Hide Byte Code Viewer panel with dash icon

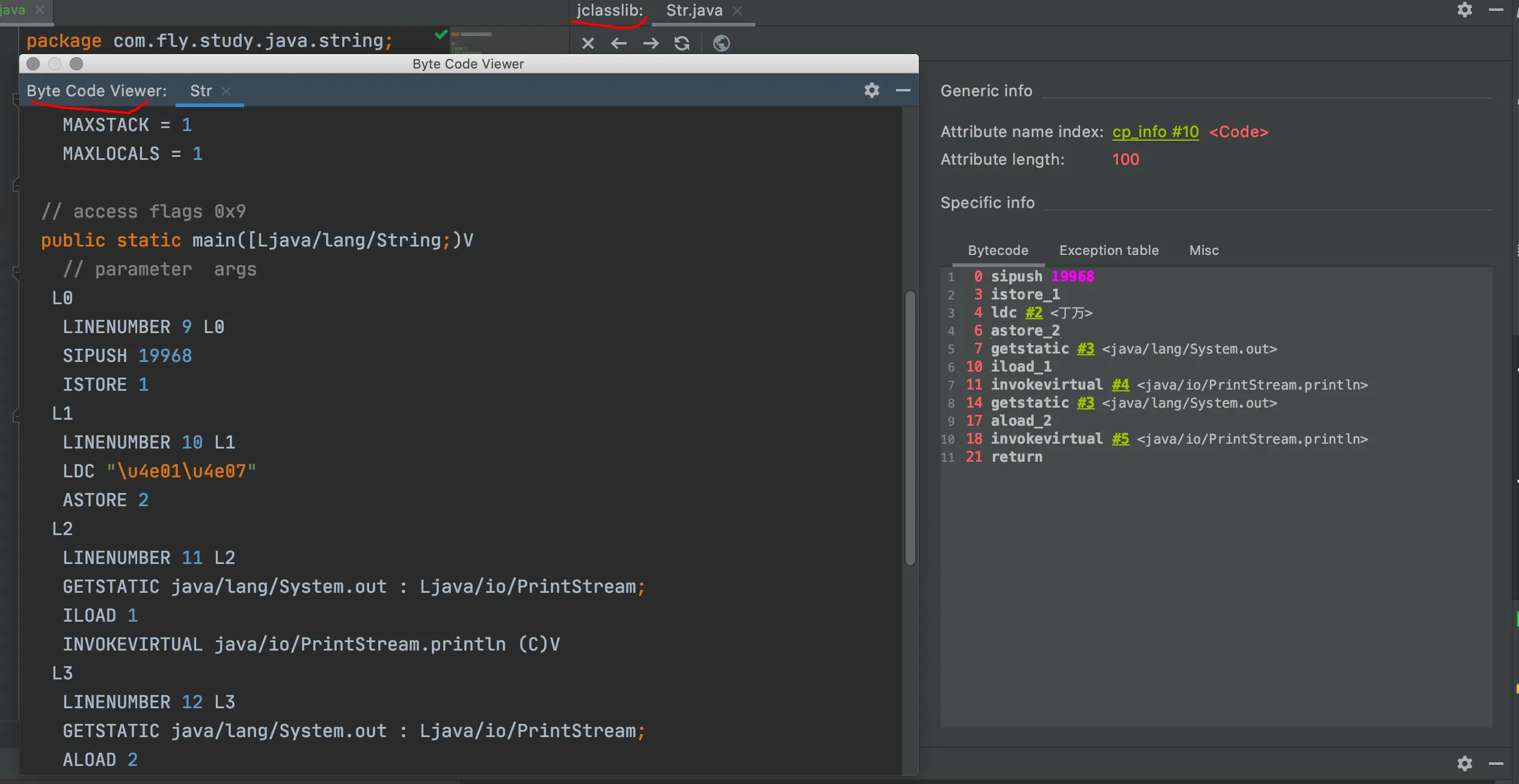[903, 91]
